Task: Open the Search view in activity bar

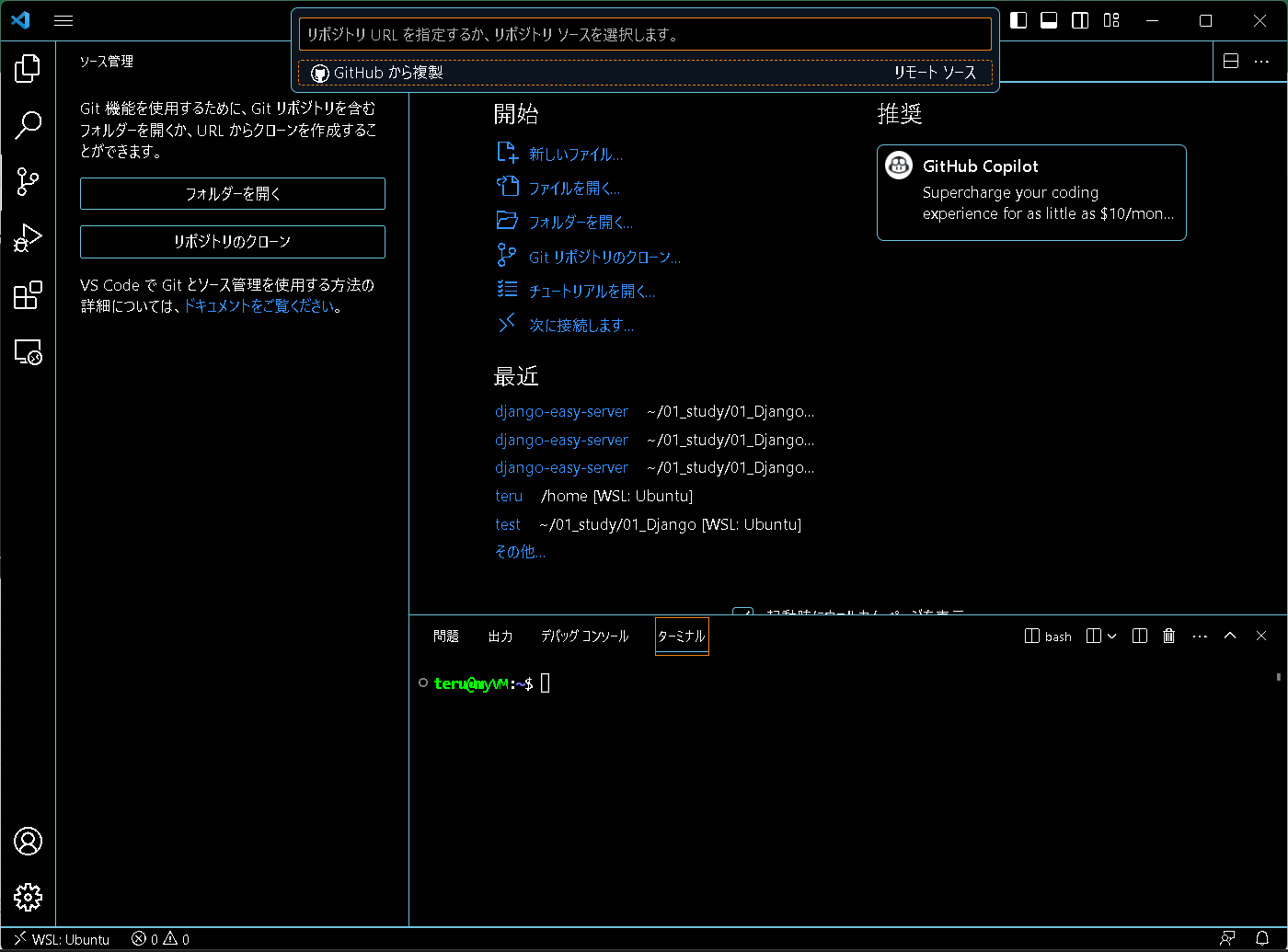Action: coord(28,124)
